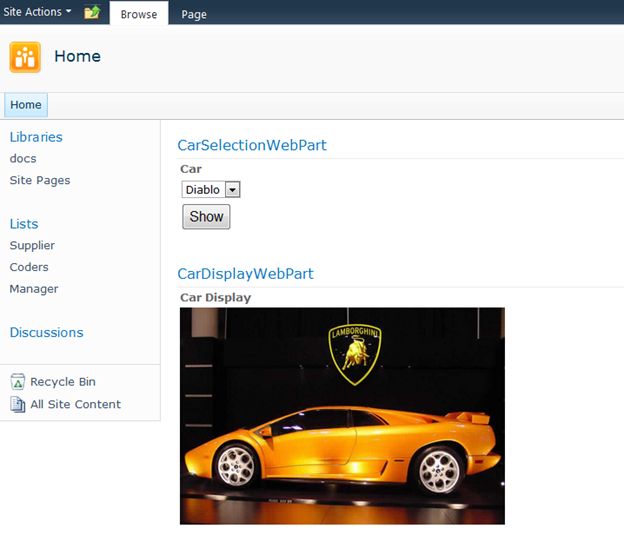Select the Home navigation tab

point(26,105)
